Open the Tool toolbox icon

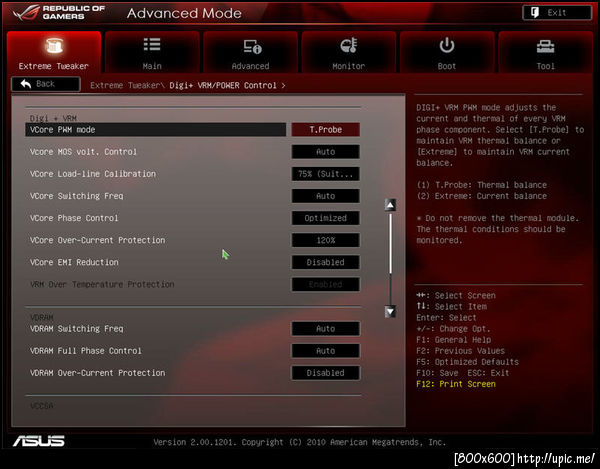(x=545, y=47)
